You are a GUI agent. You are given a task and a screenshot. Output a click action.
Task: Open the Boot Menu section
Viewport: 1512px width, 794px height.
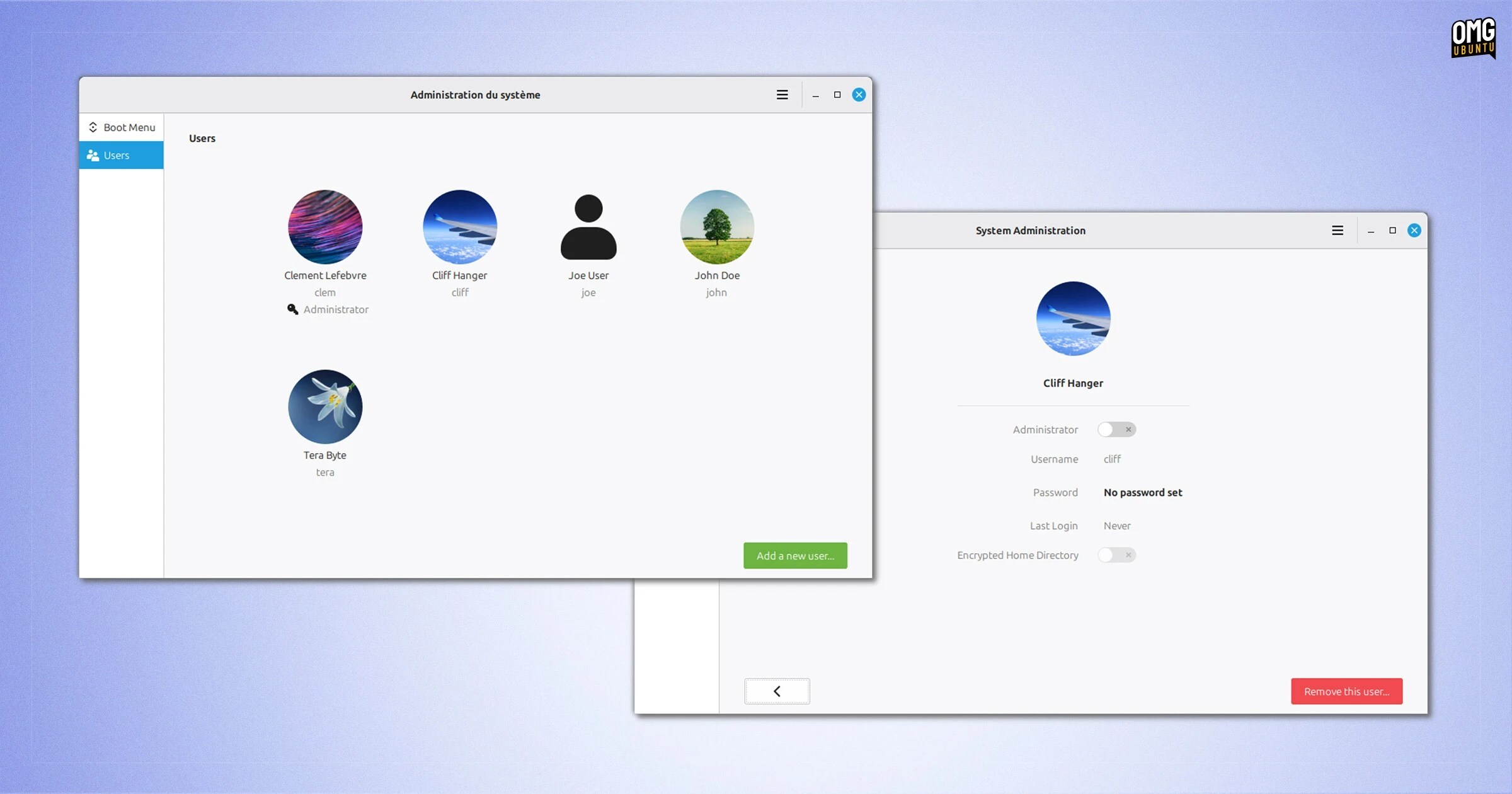129,127
